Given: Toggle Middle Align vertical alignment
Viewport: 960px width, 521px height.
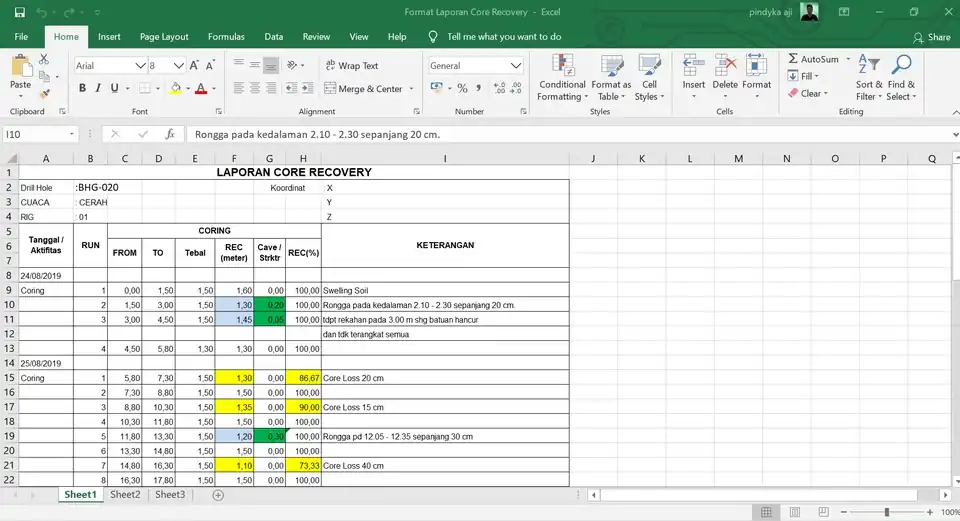Looking at the screenshot, I should tap(255, 65).
